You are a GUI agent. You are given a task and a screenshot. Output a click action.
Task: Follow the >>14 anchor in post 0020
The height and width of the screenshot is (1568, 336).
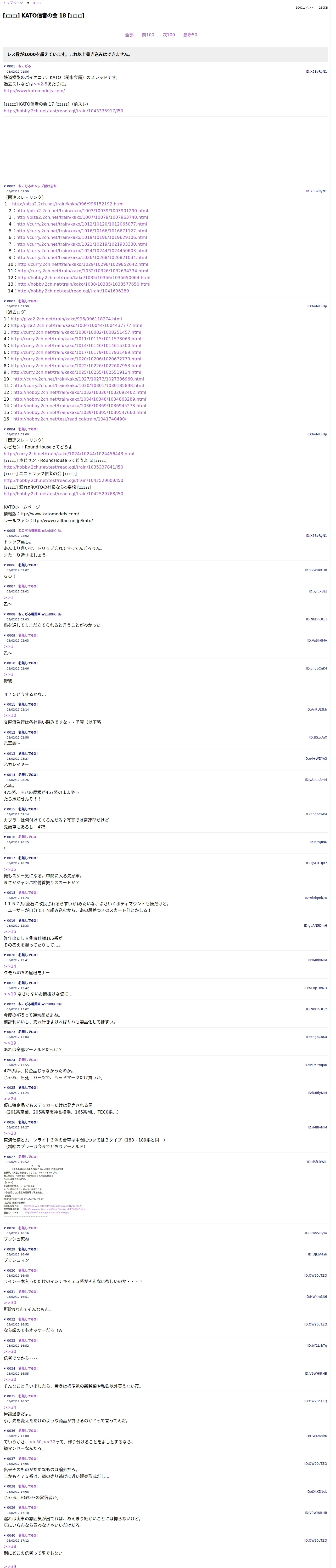pyautogui.click(x=10, y=967)
